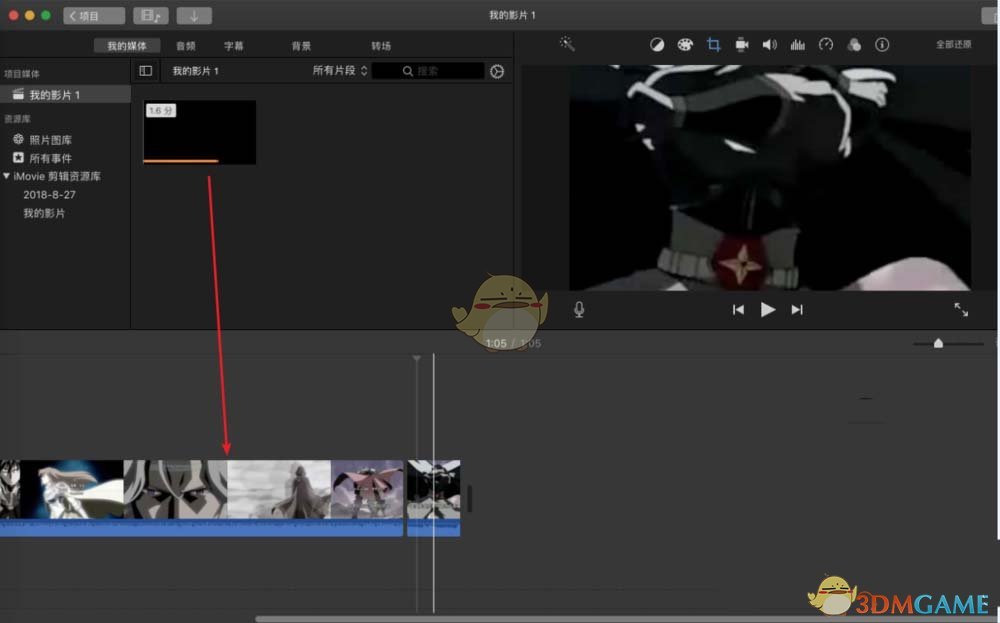Image resolution: width=1000 pixels, height=623 pixels.
Task: Click the media search field
Action: [x=428, y=71]
